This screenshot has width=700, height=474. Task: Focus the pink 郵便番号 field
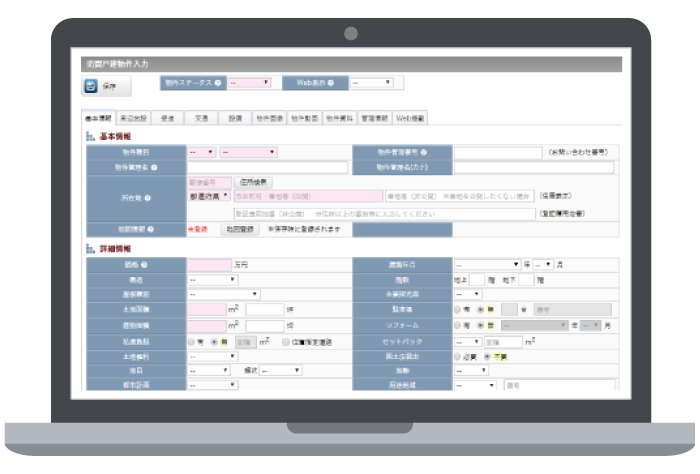[209, 182]
